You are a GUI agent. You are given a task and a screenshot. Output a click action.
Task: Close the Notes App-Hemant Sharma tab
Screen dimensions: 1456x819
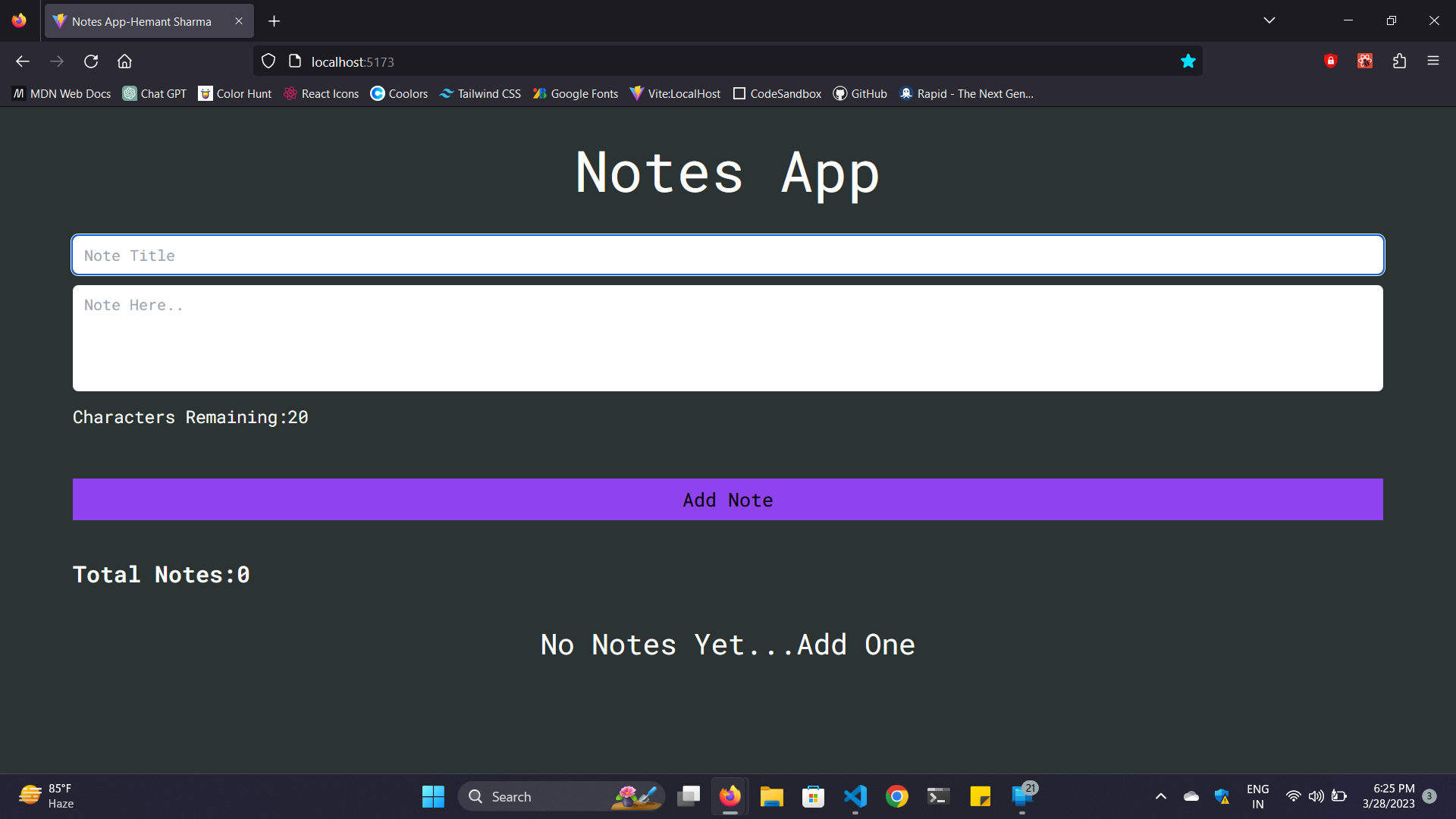239,21
